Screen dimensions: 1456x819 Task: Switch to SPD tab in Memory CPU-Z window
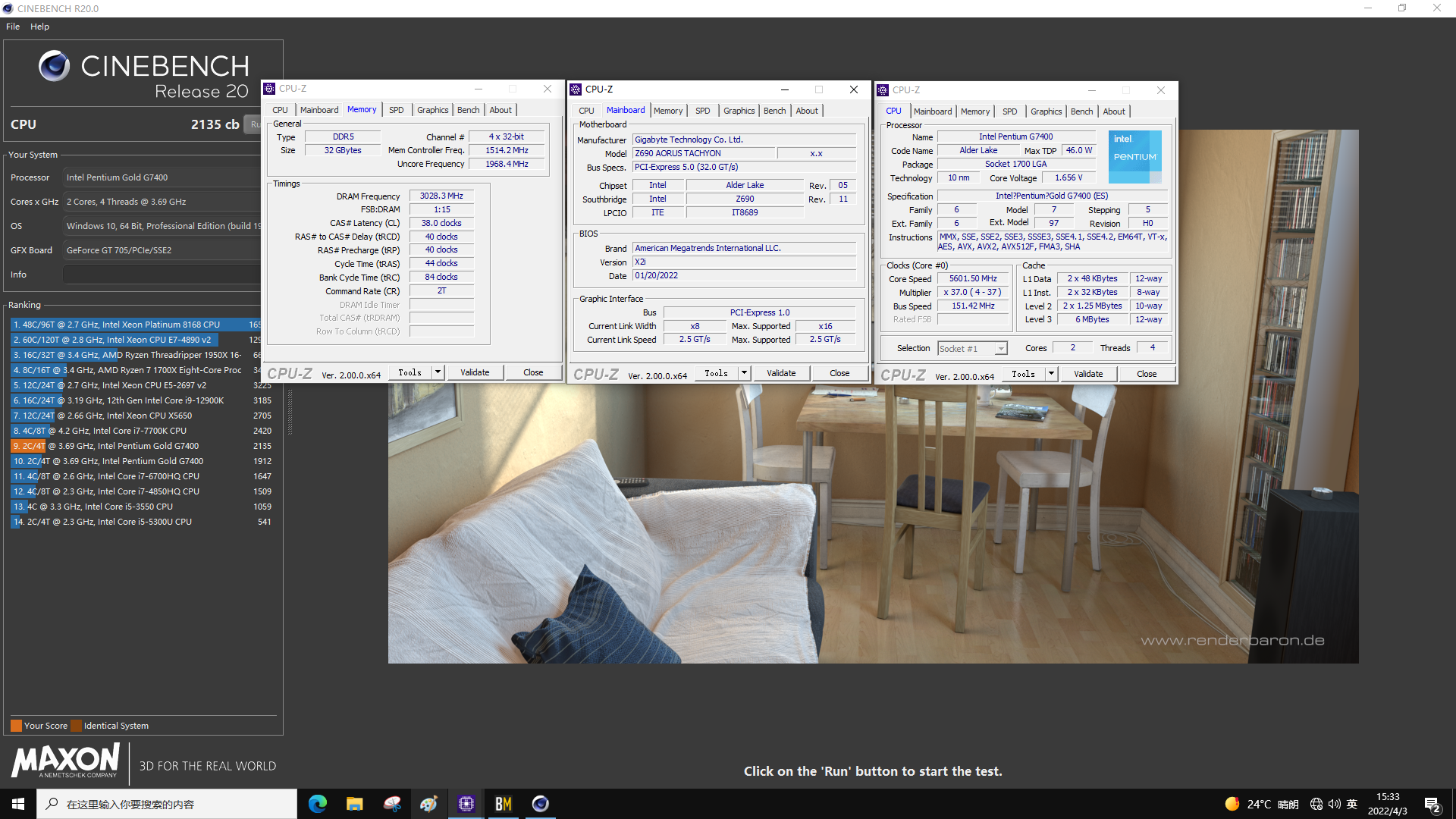pyautogui.click(x=397, y=110)
